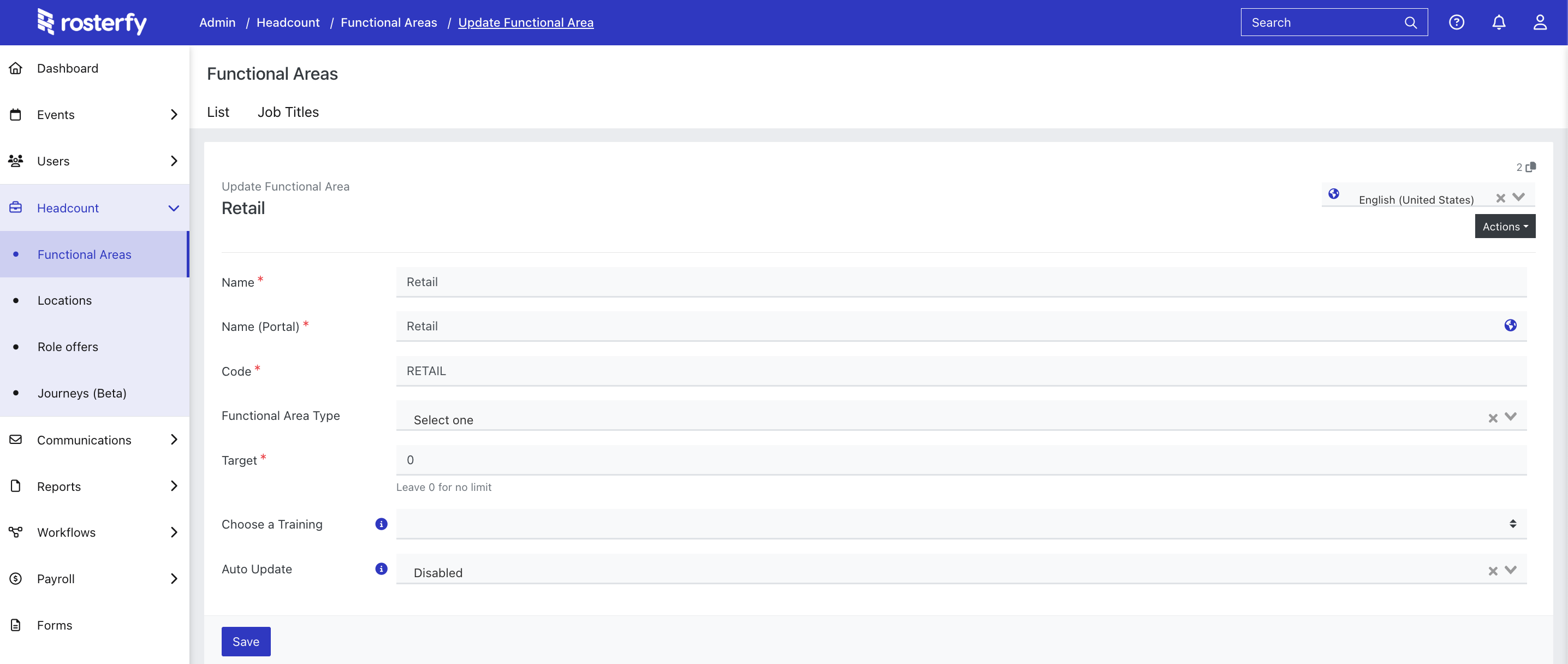Click the Save button

pyautogui.click(x=245, y=642)
